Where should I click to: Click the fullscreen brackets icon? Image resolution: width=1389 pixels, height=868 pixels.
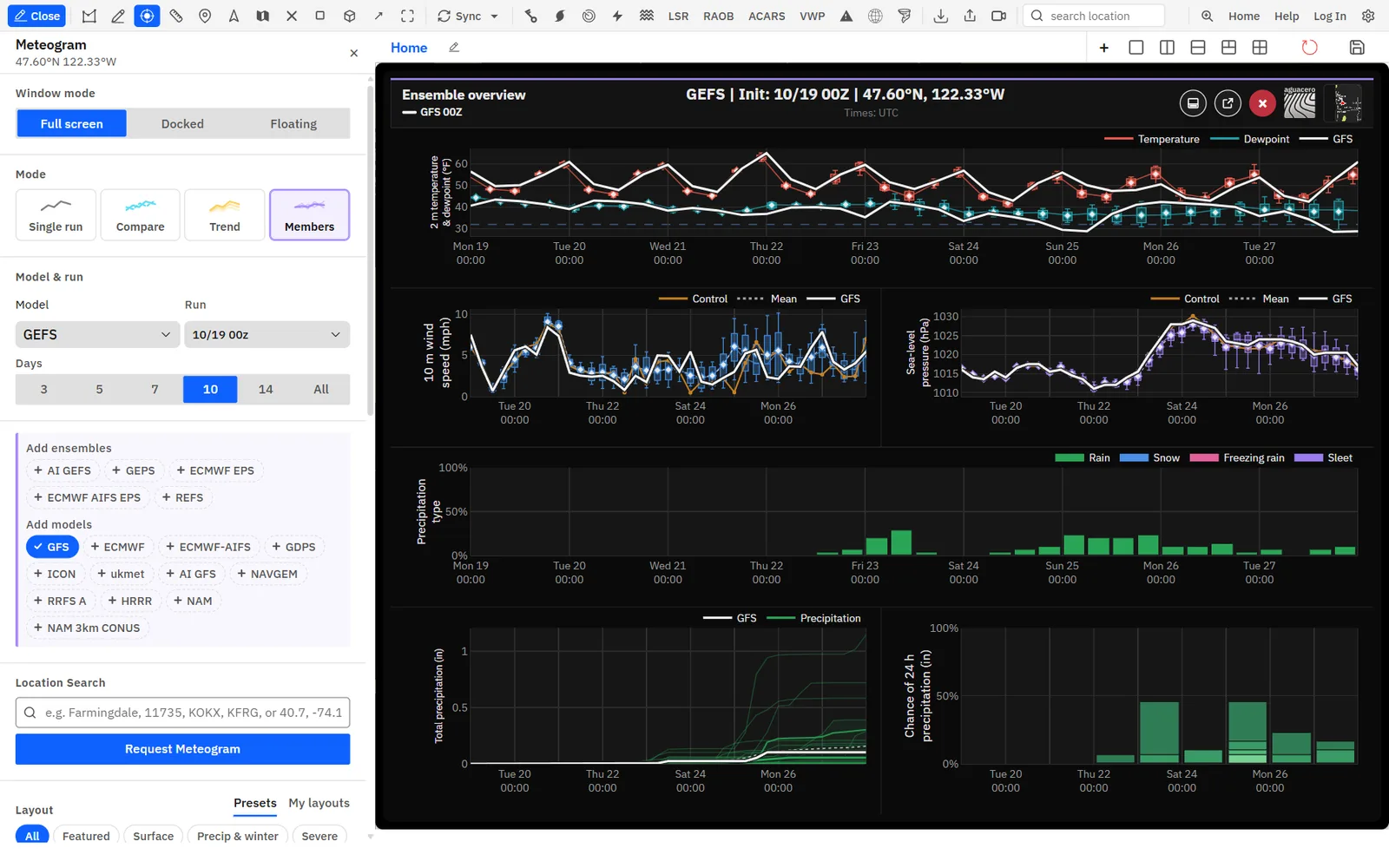407,16
